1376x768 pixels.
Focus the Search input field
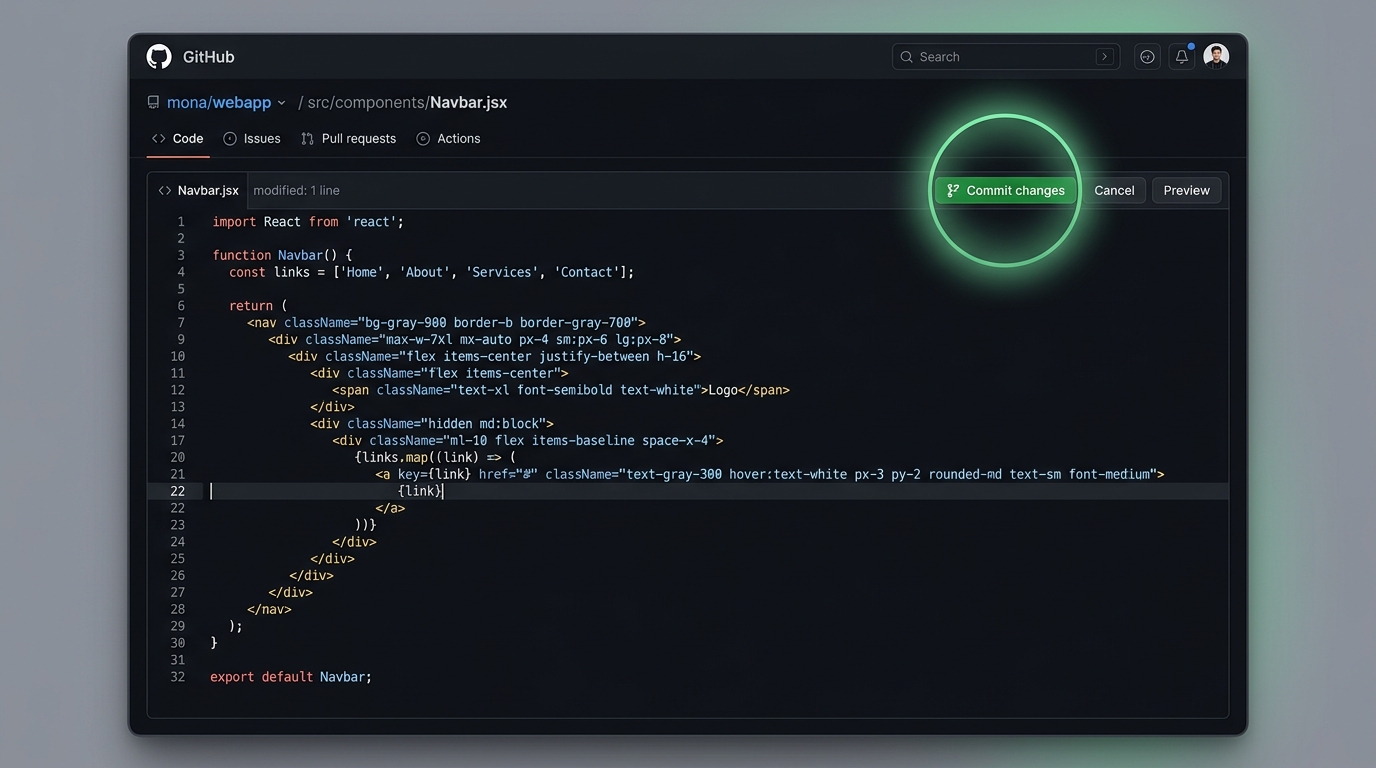tap(1006, 57)
